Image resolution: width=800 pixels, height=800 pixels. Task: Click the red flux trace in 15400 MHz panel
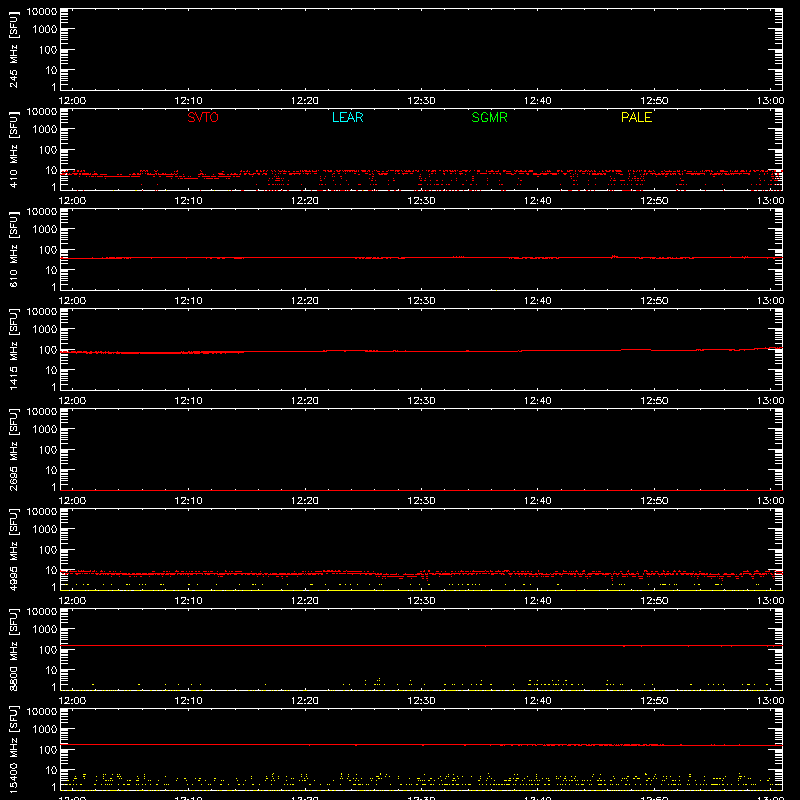click(421, 745)
